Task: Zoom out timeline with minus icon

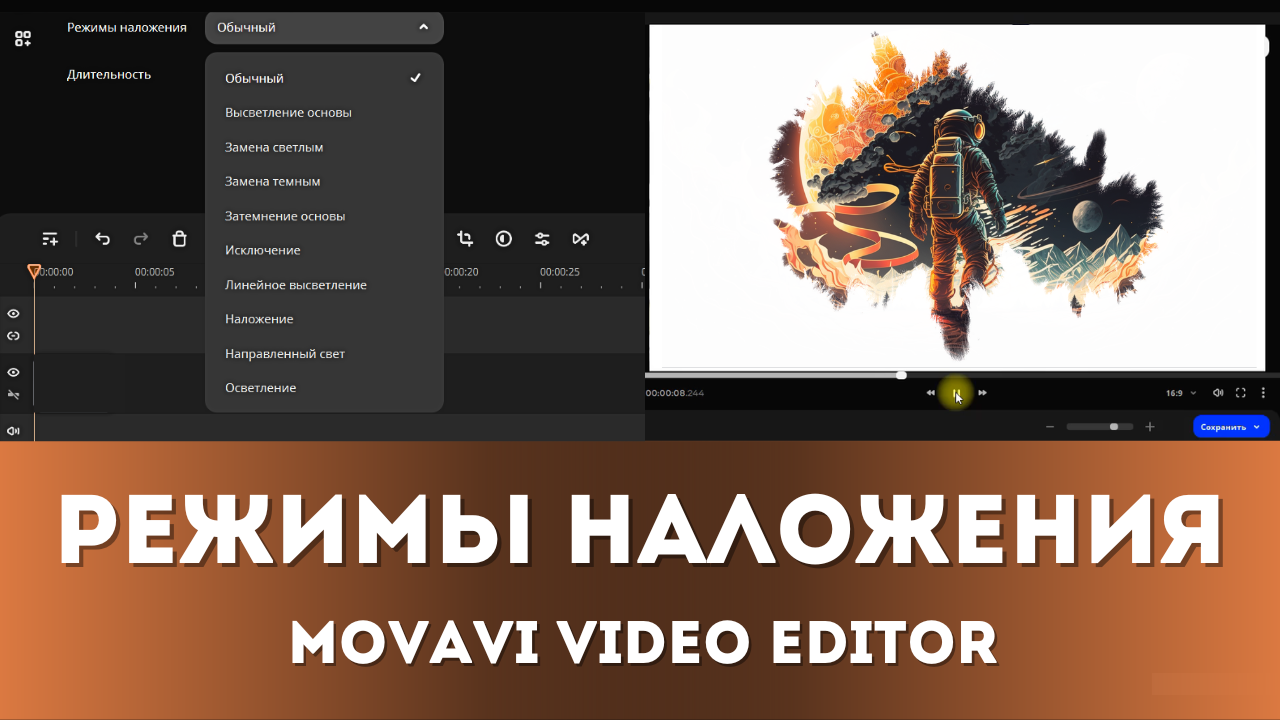Action: tap(1050, 427)
